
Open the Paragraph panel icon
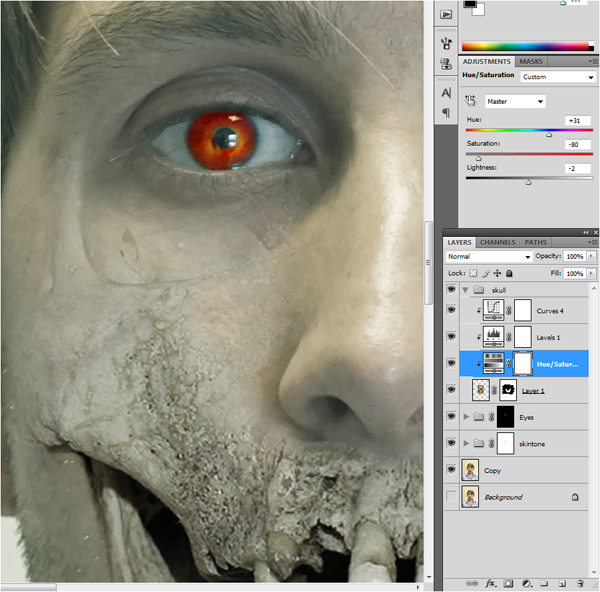click(446, 113)
